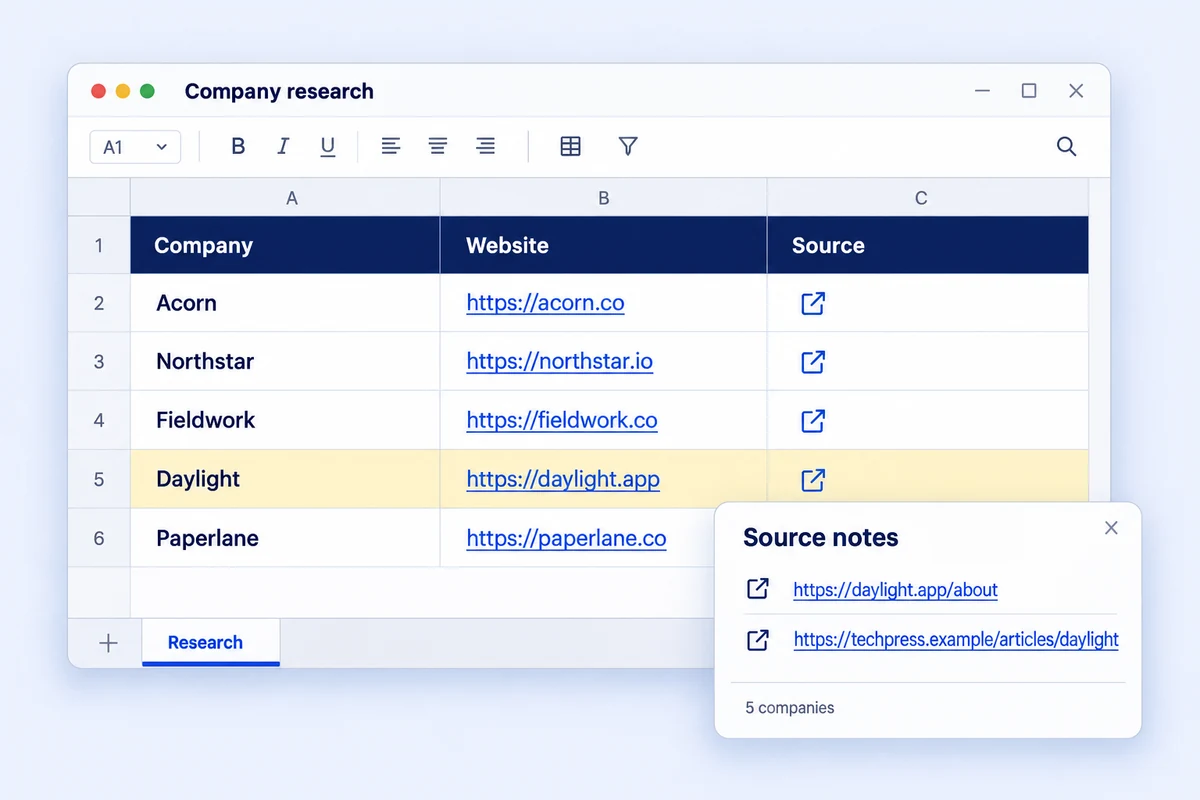Click the filter funnel icon
This screenshot has width=1200, height=800.
pos(628,146)
